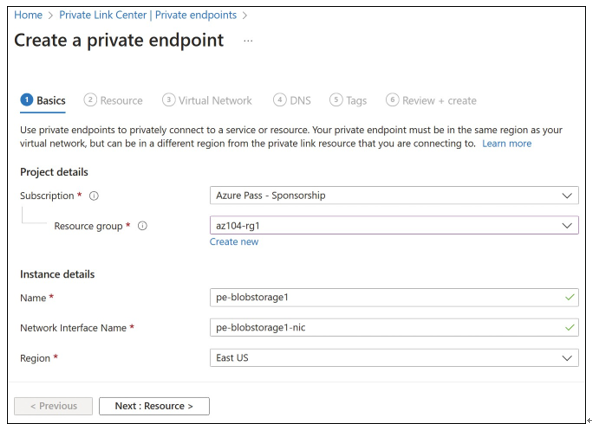
Task: Expand the Region dropdown showing East US
Action: [x=394, y=358]
